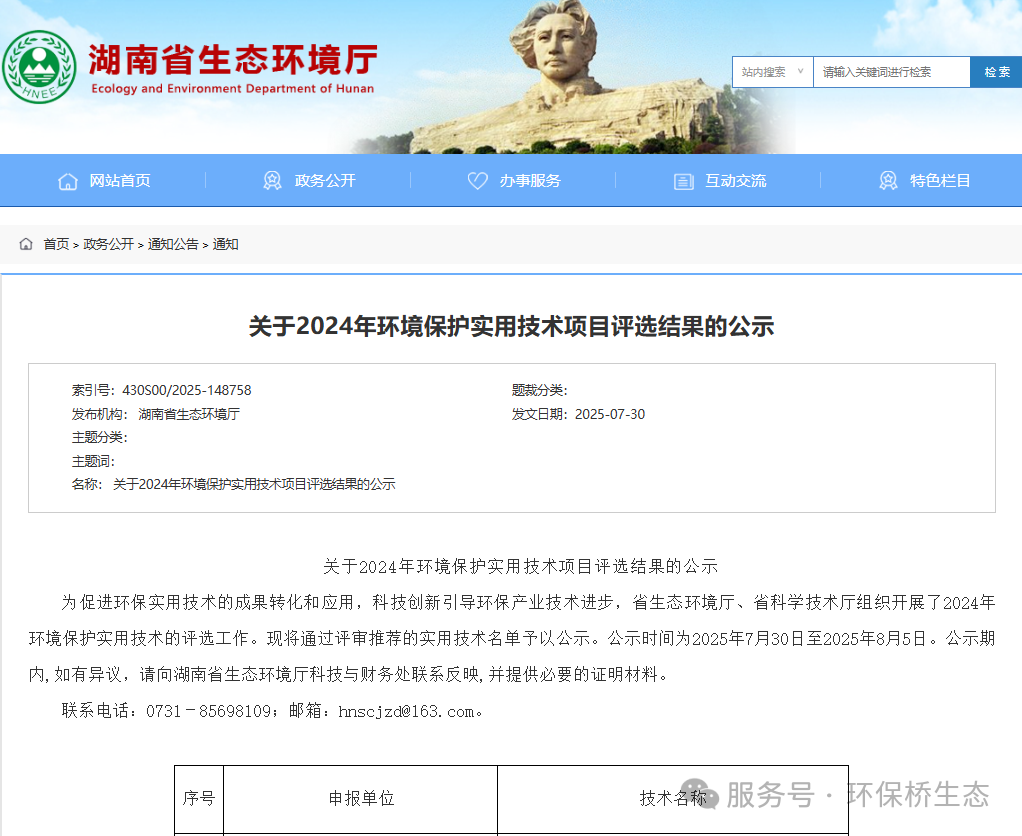The image size is (1022, 836).
Task: Expand the 站内搜索 scope dropdown
Action: click(x=772, y=72)
